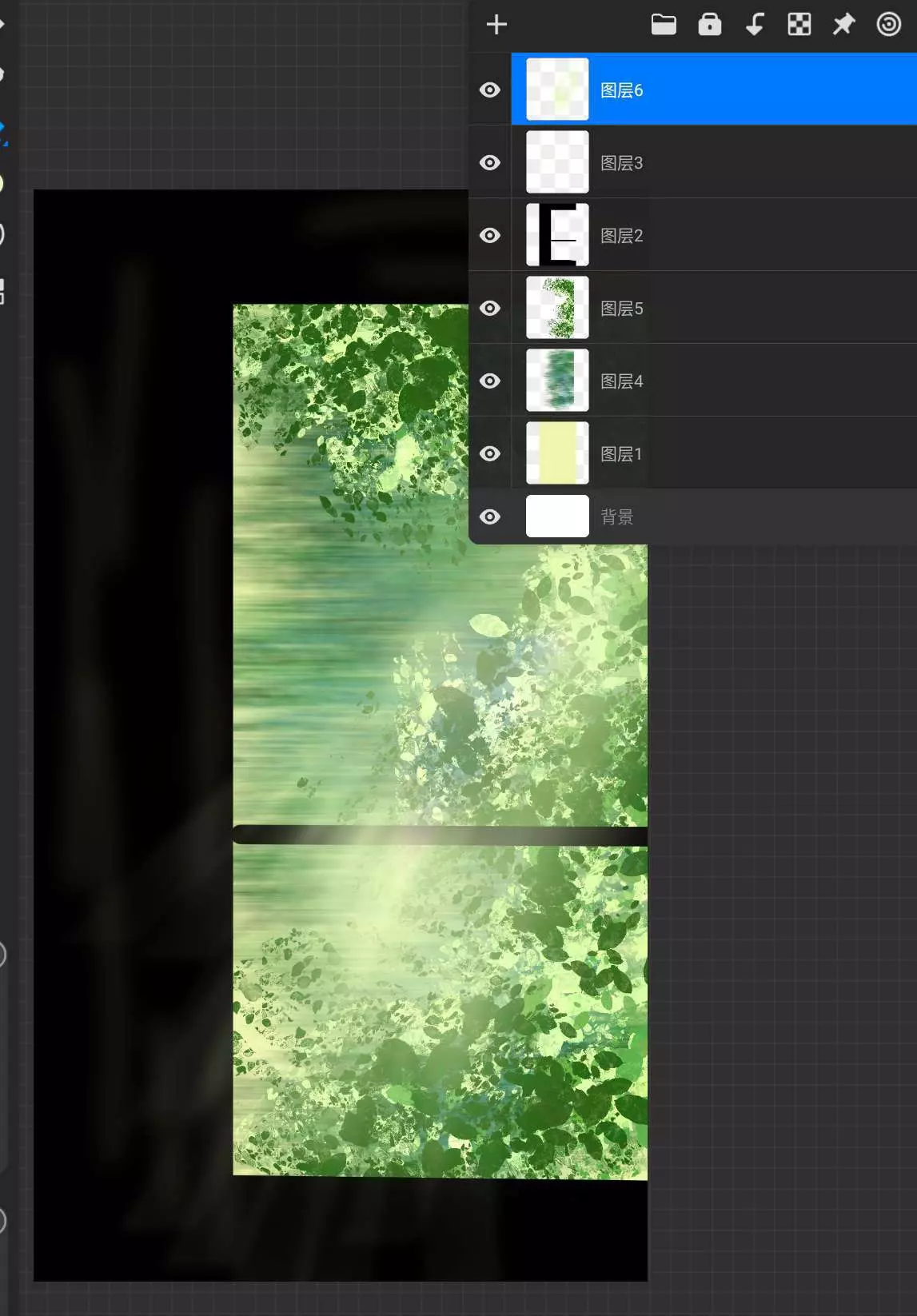Click the white 背景 layer thumbnail
This screenshot has width=917, height=1316.
[557, 516]
